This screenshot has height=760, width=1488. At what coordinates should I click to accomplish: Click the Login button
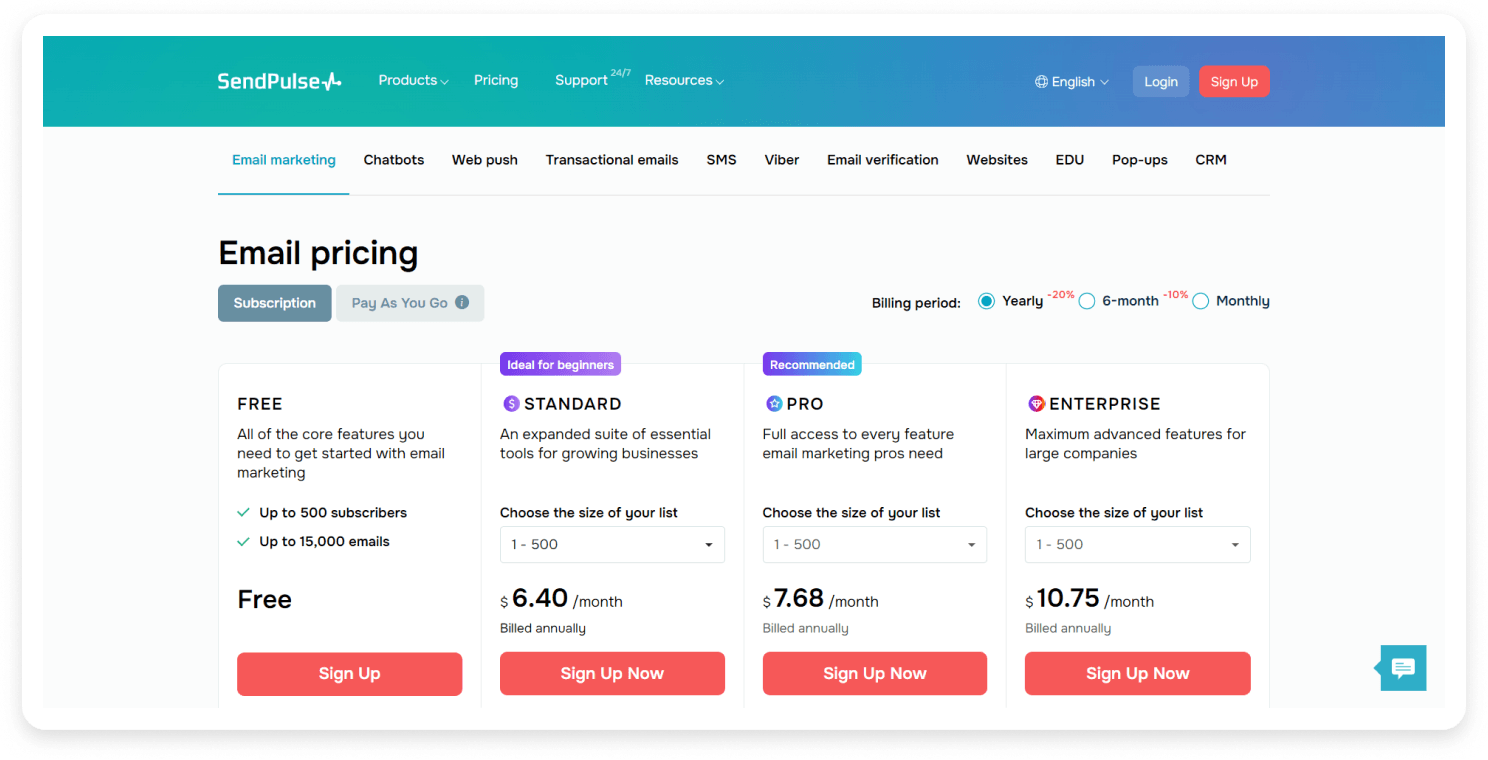(x=1161, y=82)
